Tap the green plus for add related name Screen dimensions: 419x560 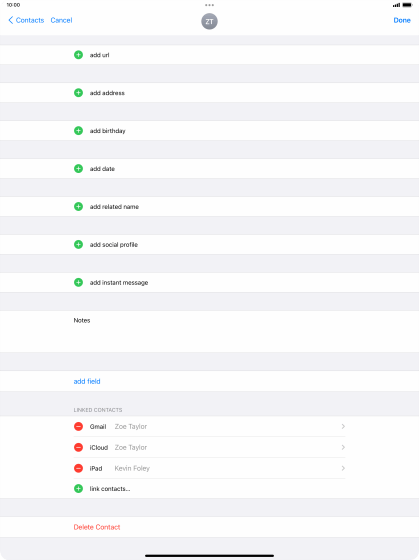point(78,206)
